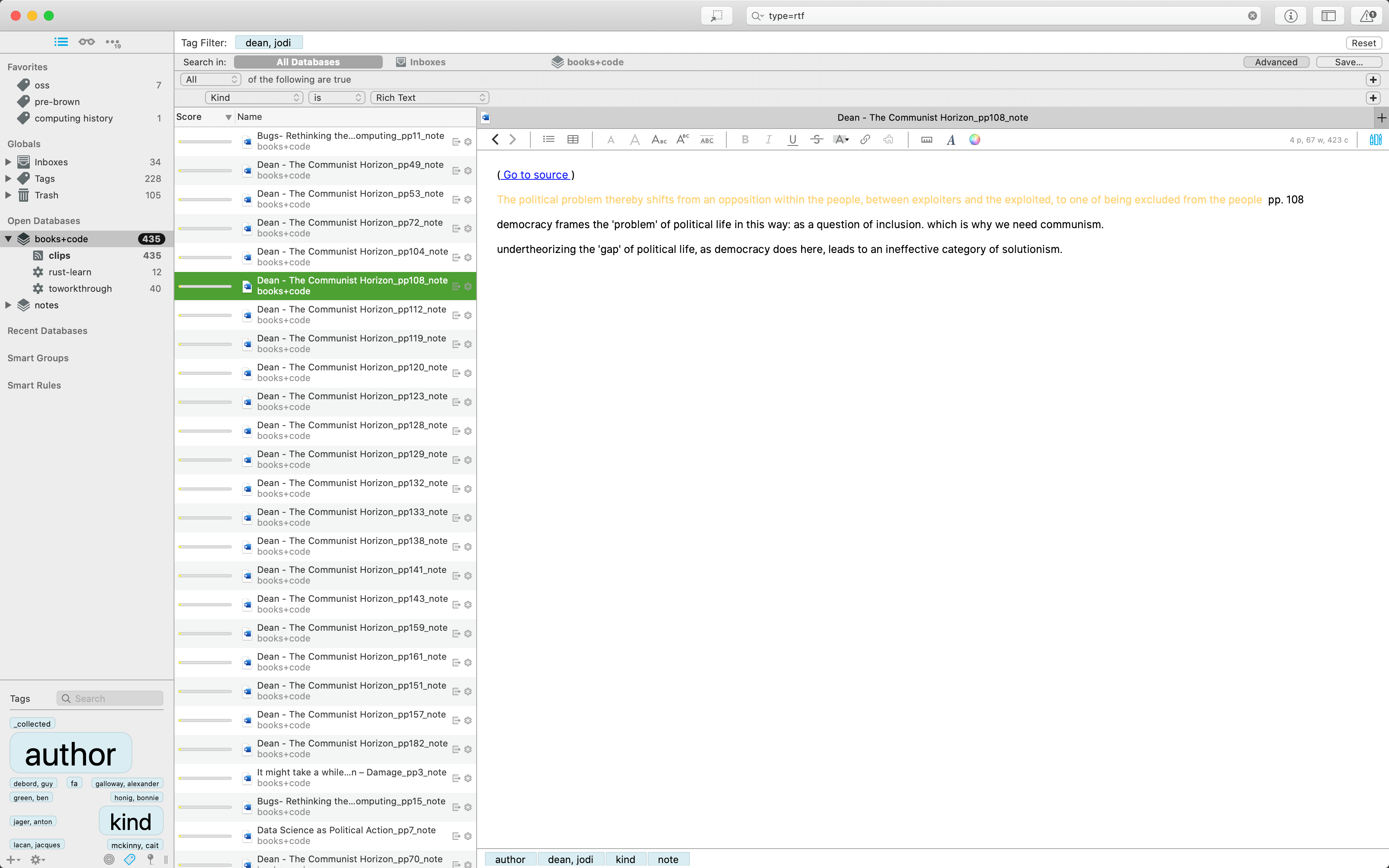Expand the Tags group in sidebar
Image resolution: width=1389 pixels, height=868 pixels.
[x=9, y=179]
